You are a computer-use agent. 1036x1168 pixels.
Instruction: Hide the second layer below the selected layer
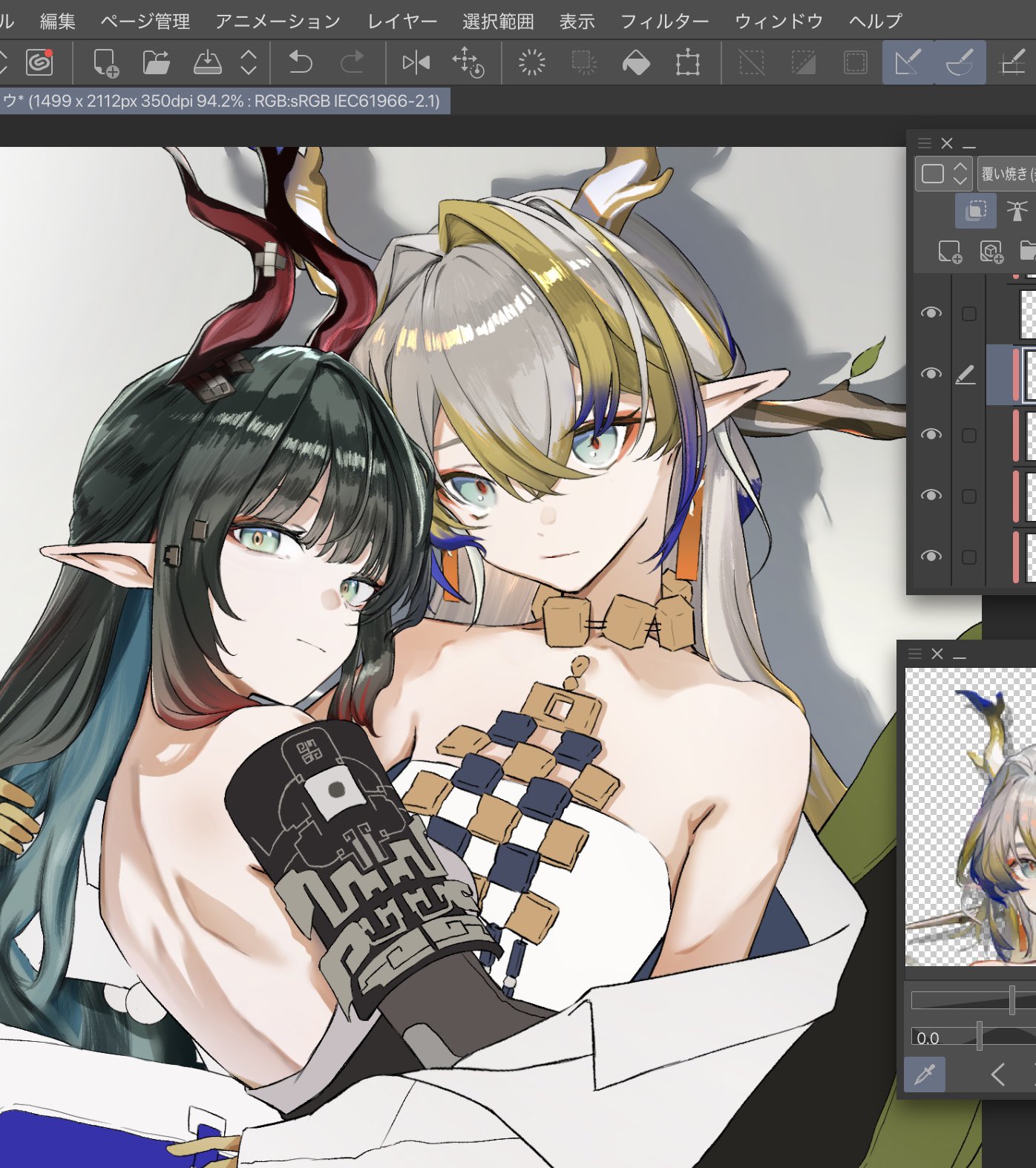coord(931,496)
